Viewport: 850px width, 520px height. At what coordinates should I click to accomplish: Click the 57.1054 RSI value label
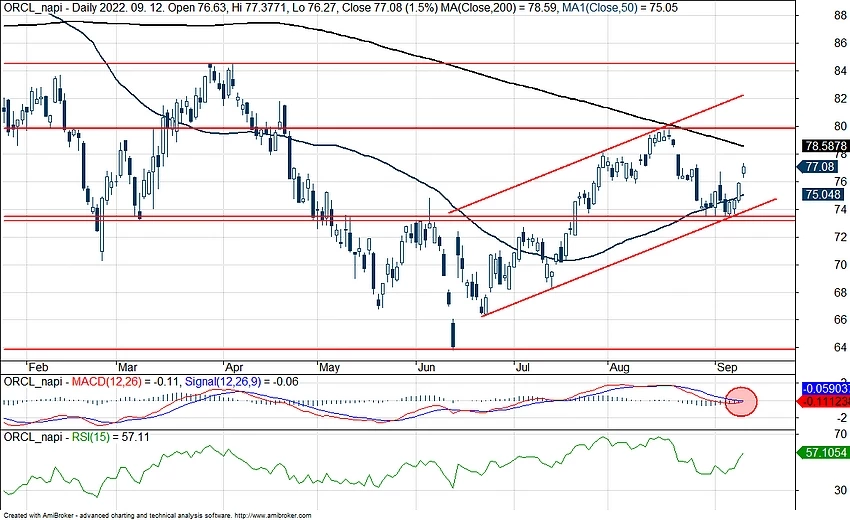822,452
